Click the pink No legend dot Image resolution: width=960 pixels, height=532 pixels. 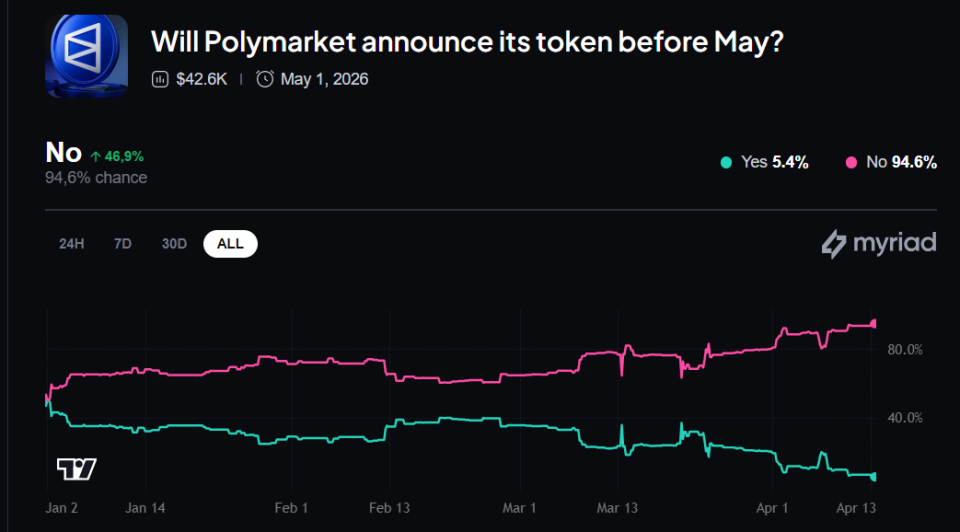click(x=852, y=162)
